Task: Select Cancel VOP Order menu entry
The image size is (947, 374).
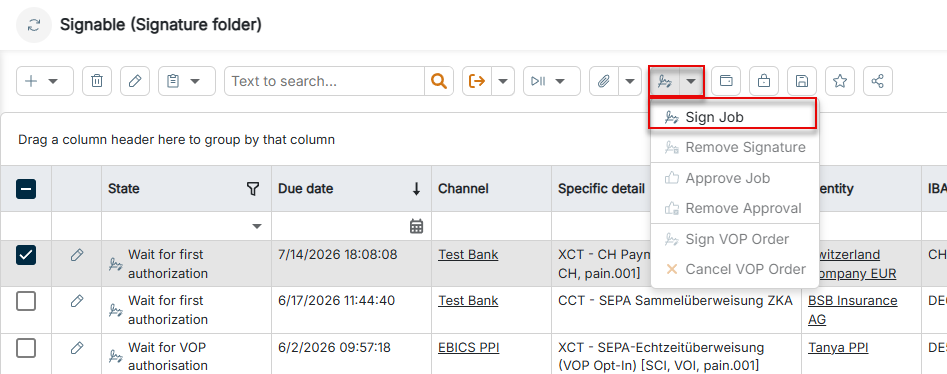Action: pyautogui.click(x=734, y=269)
